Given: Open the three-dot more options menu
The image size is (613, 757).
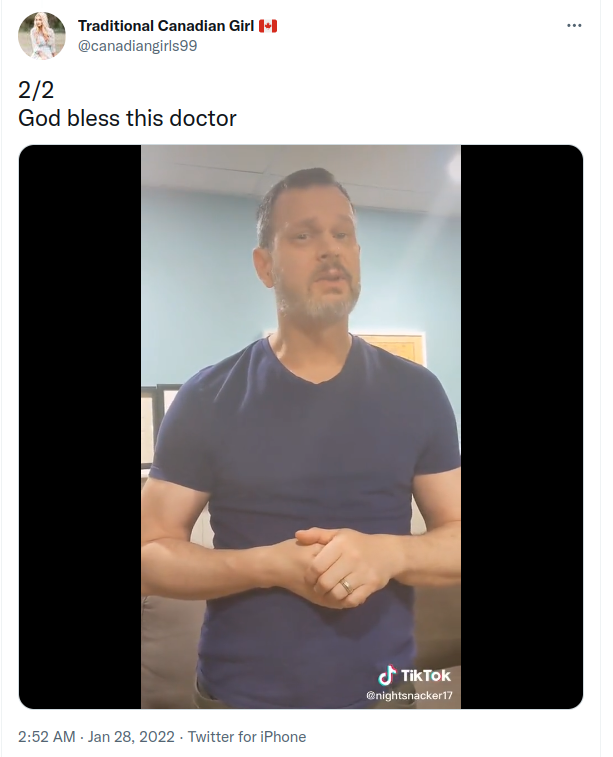Looking at the screenshot, I should [x=574, y=26].
